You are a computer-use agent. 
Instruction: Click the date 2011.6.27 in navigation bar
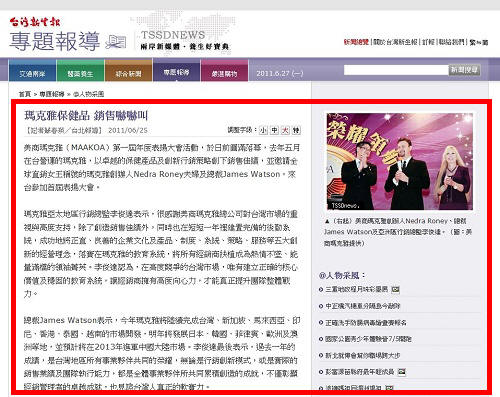(x=279, y=73)
